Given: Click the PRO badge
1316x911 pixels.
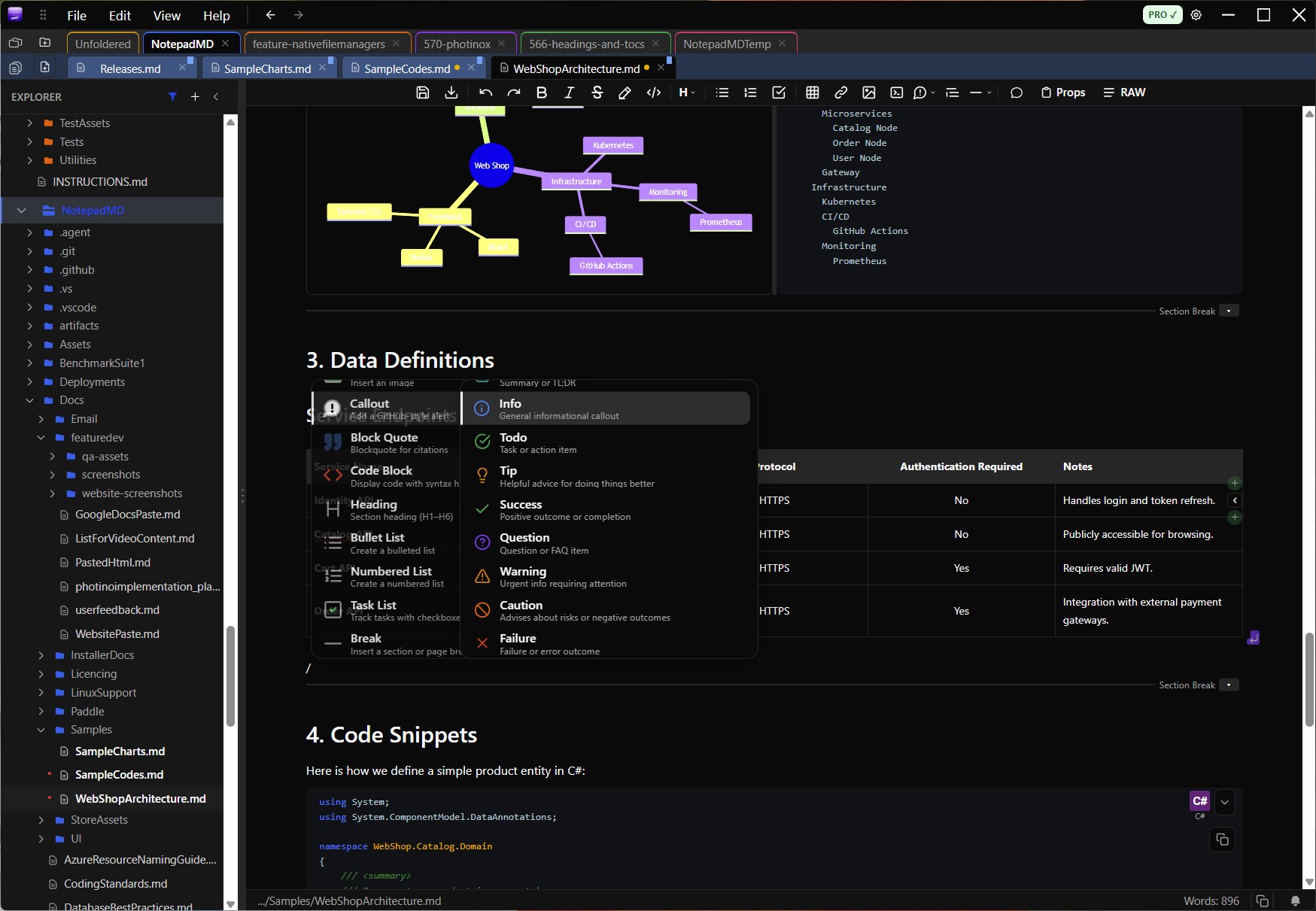Looking at the screenshot, I should 1163,15.
